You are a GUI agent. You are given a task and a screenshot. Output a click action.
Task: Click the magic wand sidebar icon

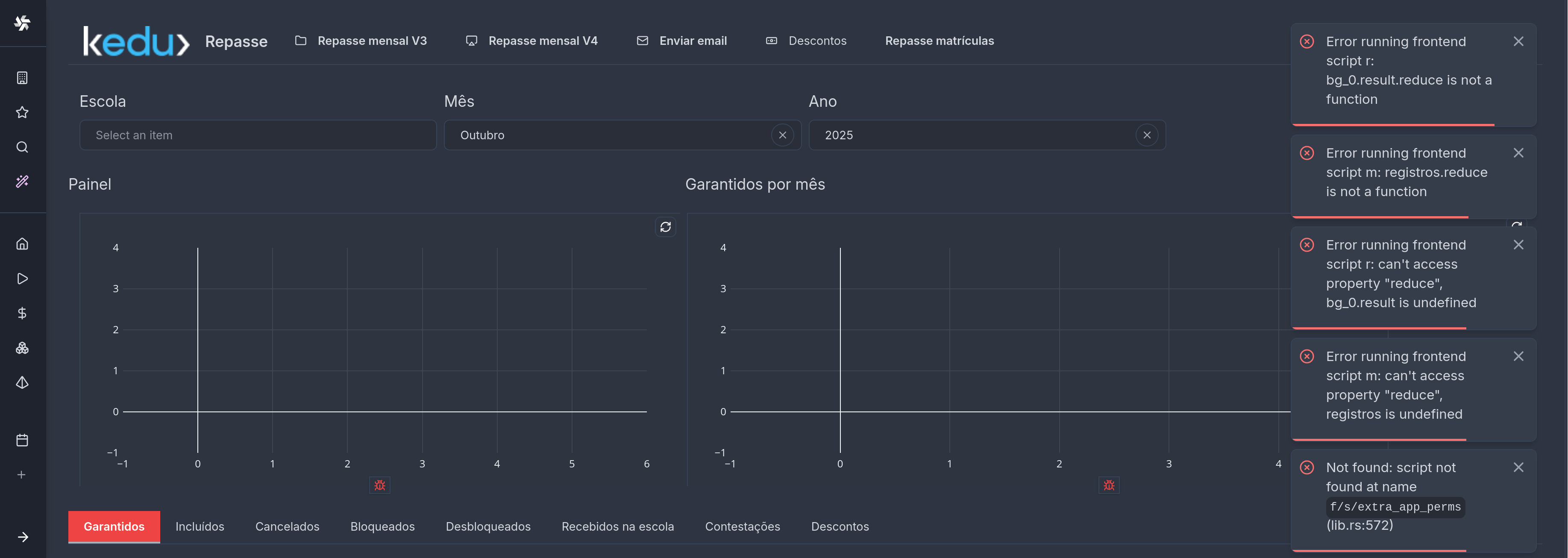pos(23,181)
